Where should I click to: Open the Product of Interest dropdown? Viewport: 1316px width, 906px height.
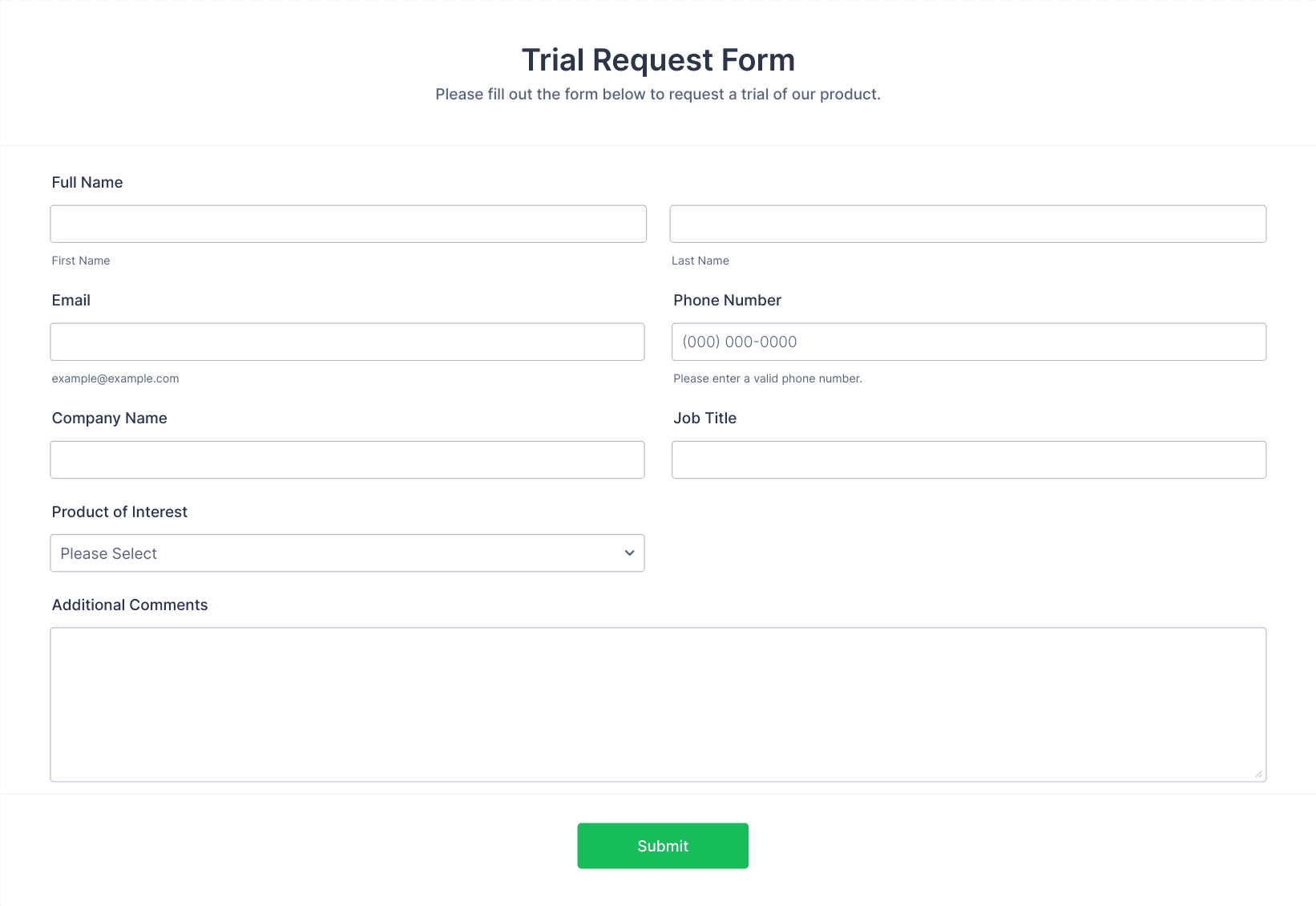click(347, 553)
